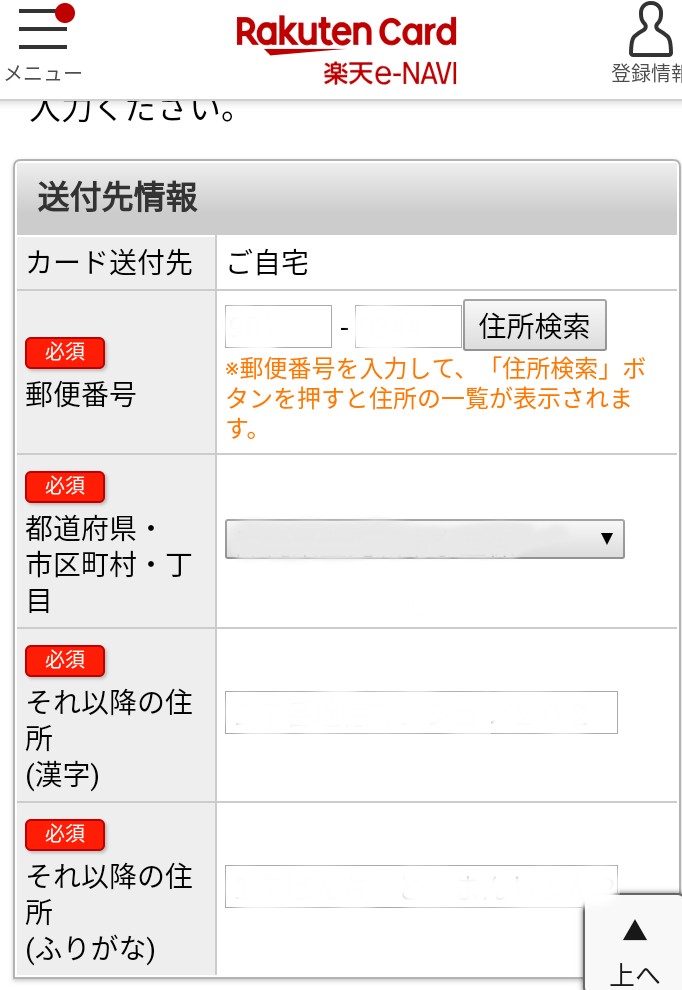This screenshot has height=990, width=682.
Task: Click the それ以降の住所(ふりがな) text field
Action: [x=421, y=886]
